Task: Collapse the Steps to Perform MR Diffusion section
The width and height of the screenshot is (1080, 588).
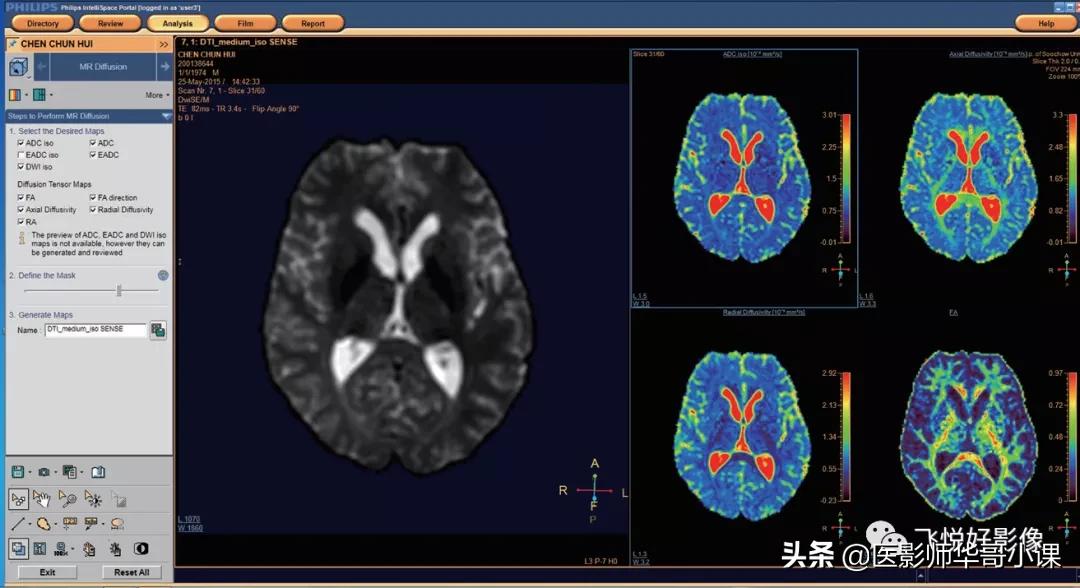Action: point(166,116)
